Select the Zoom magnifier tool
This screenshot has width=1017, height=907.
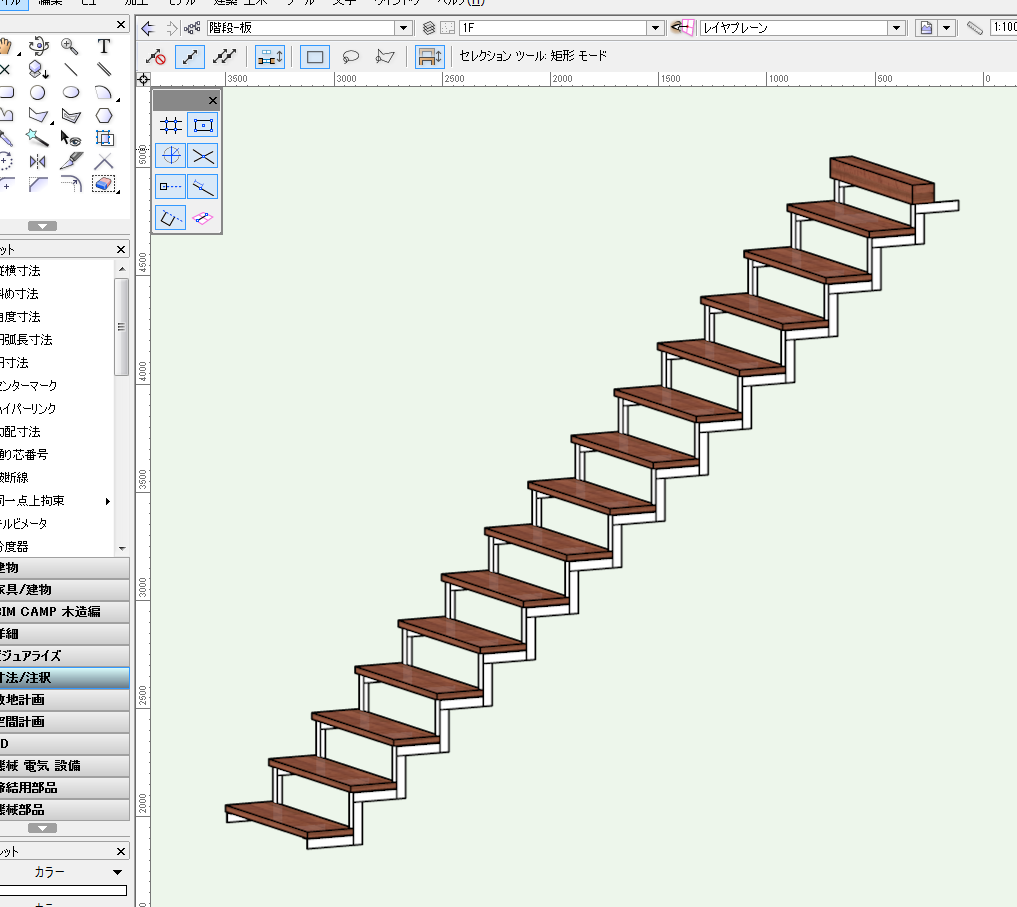(x=70, y=46)
